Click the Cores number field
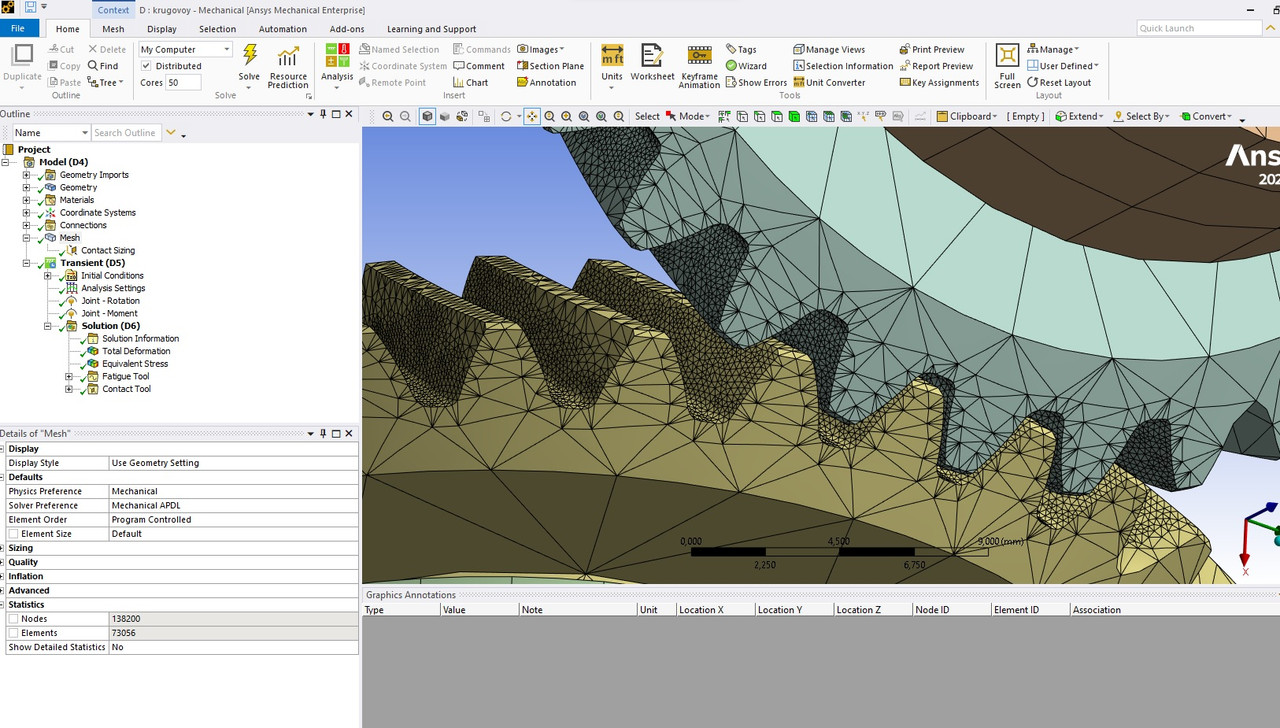 pyautogui.click(x=184, y=83)
